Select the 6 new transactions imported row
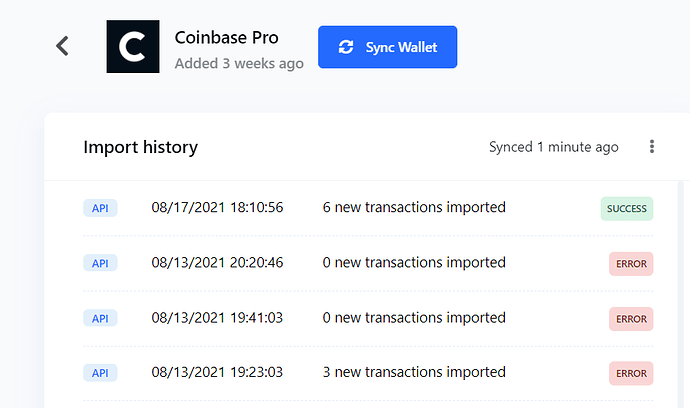The image size is (690, 408). point(368,208)
